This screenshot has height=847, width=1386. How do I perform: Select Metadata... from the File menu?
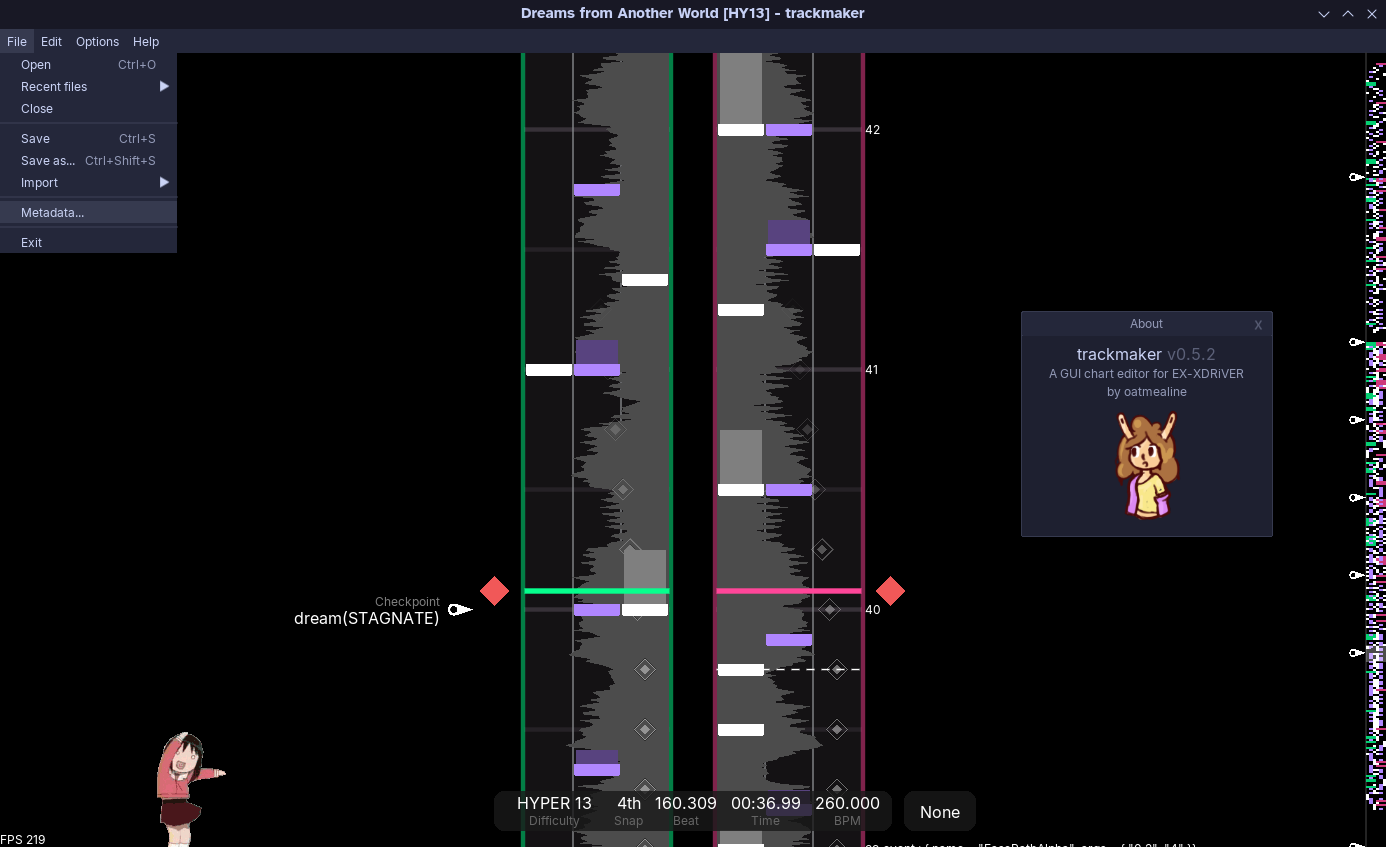pos(52,212)
